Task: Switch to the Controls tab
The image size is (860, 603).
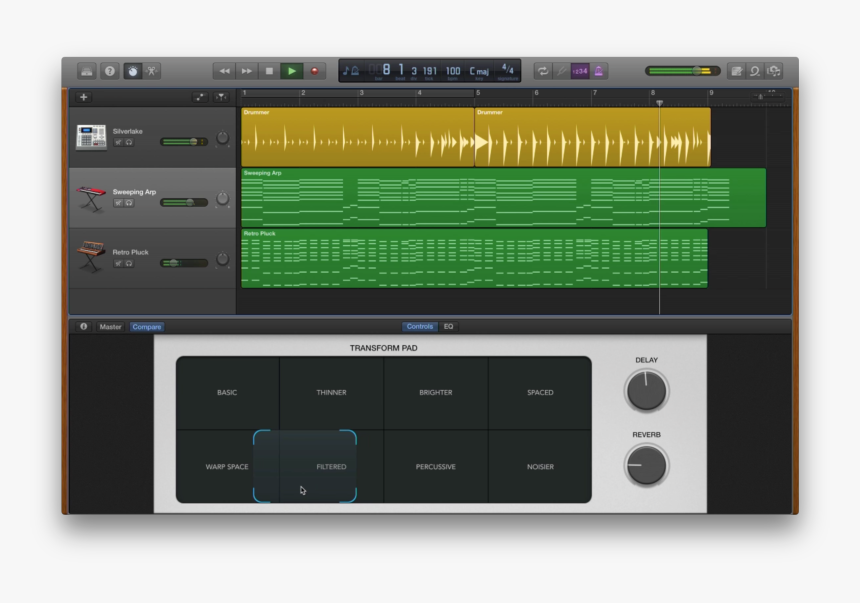Action: click(x=420, y=326)
